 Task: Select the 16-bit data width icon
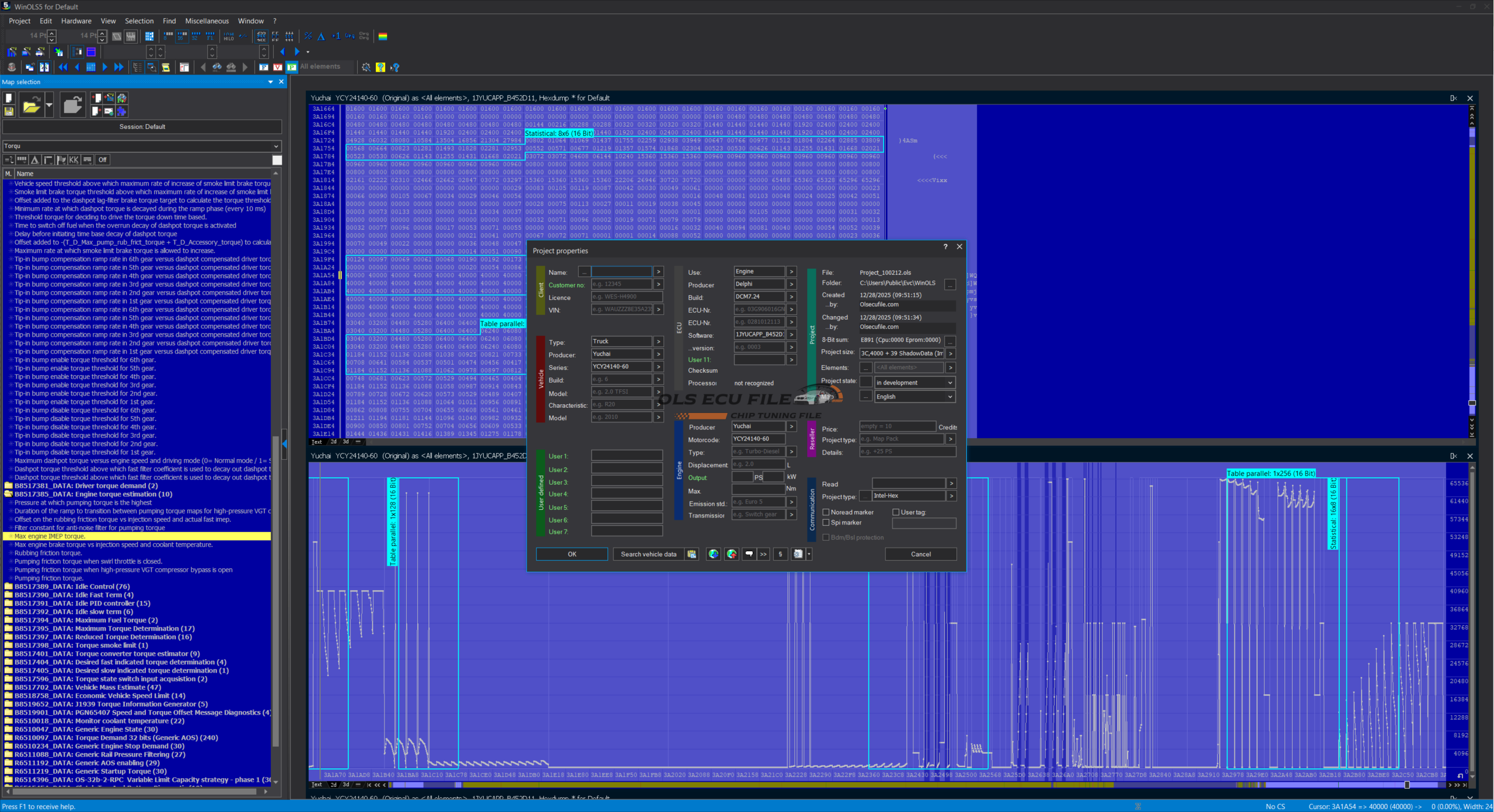click(x=182, y=36)
